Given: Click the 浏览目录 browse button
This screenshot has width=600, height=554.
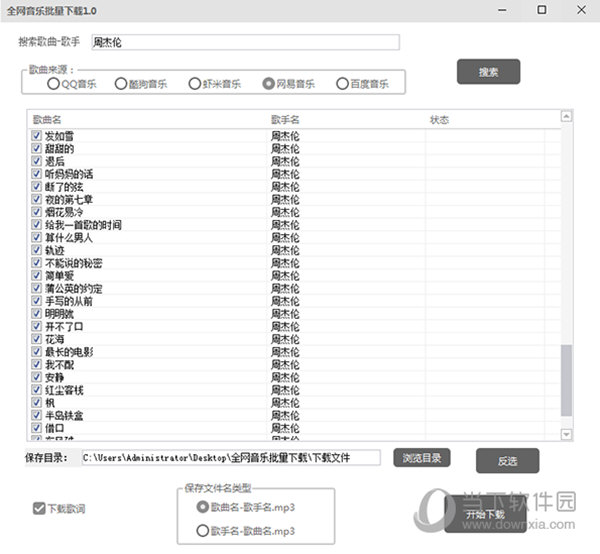Looking at the screenshot, I should point(422,458).
